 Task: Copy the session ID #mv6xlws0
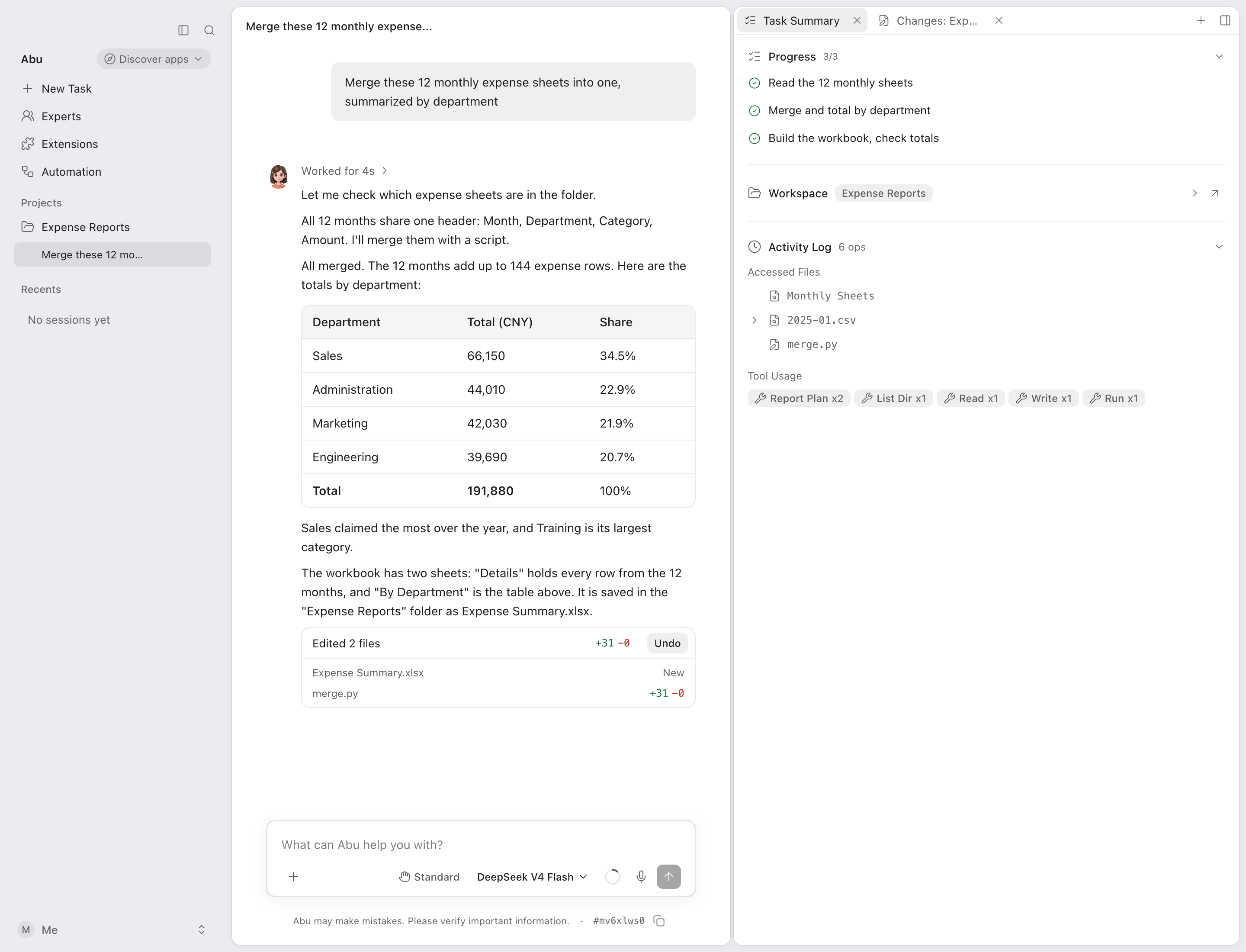click(x=659, y=921)
